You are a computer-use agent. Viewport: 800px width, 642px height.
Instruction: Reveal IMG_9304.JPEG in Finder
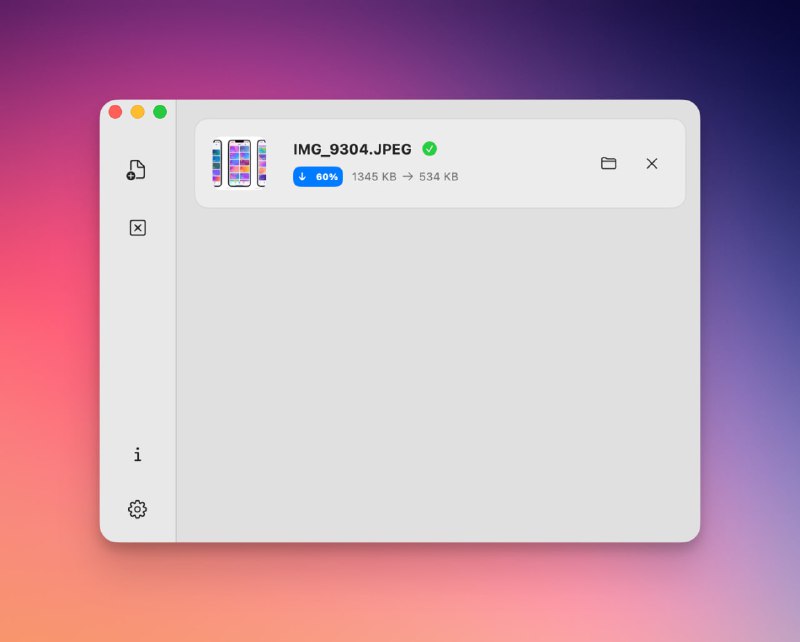[x=609, y=163]
